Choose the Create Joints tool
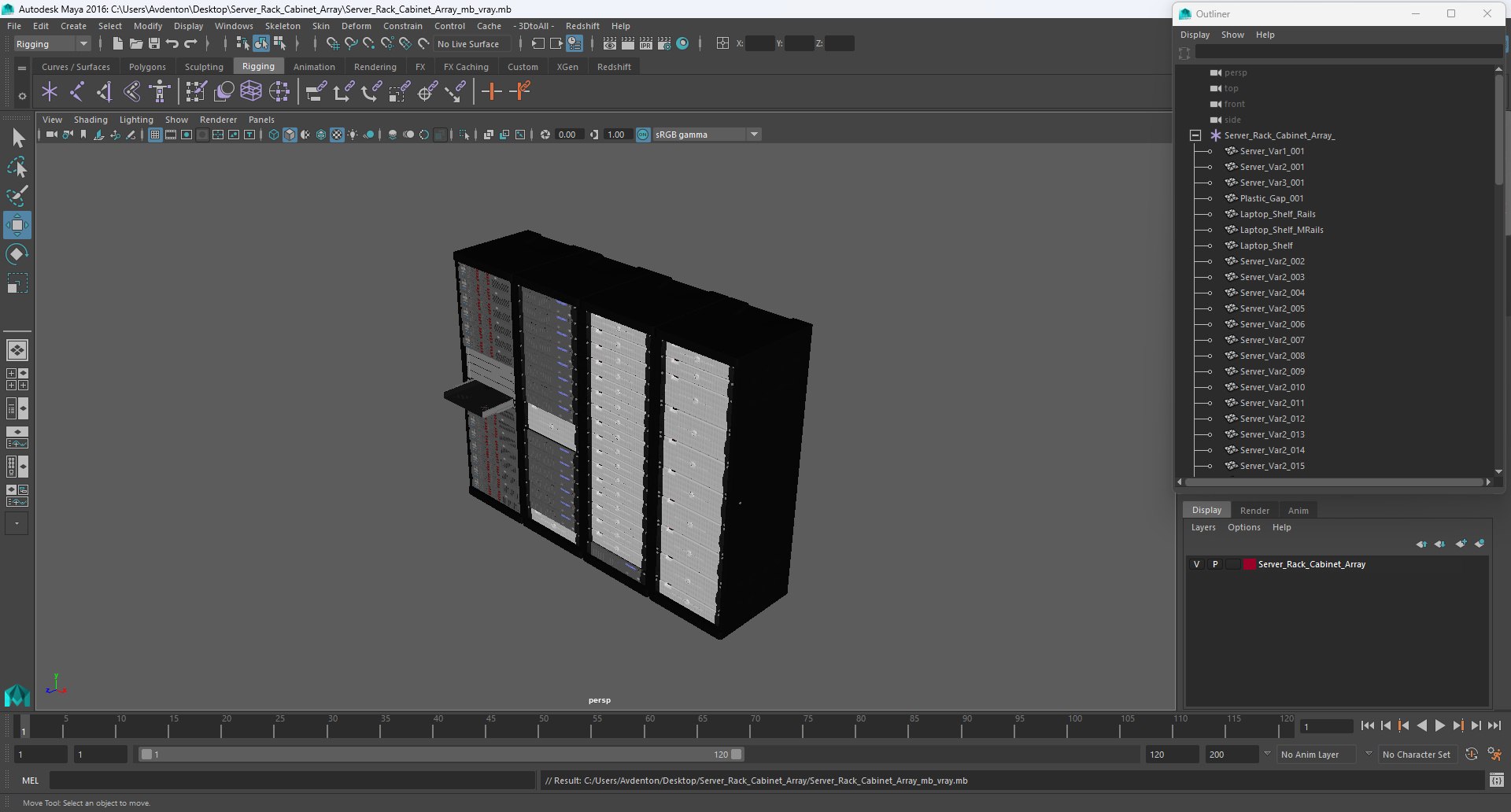The image size is (1511, 812). [77, 92]
